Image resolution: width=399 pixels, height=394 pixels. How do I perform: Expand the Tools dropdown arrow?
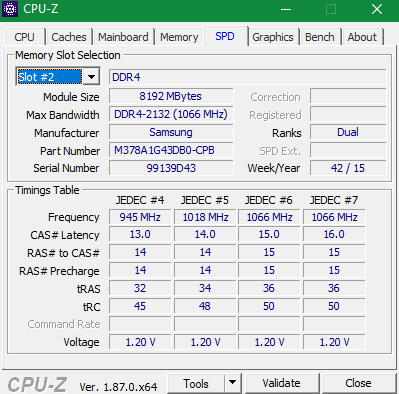(233, 383)
